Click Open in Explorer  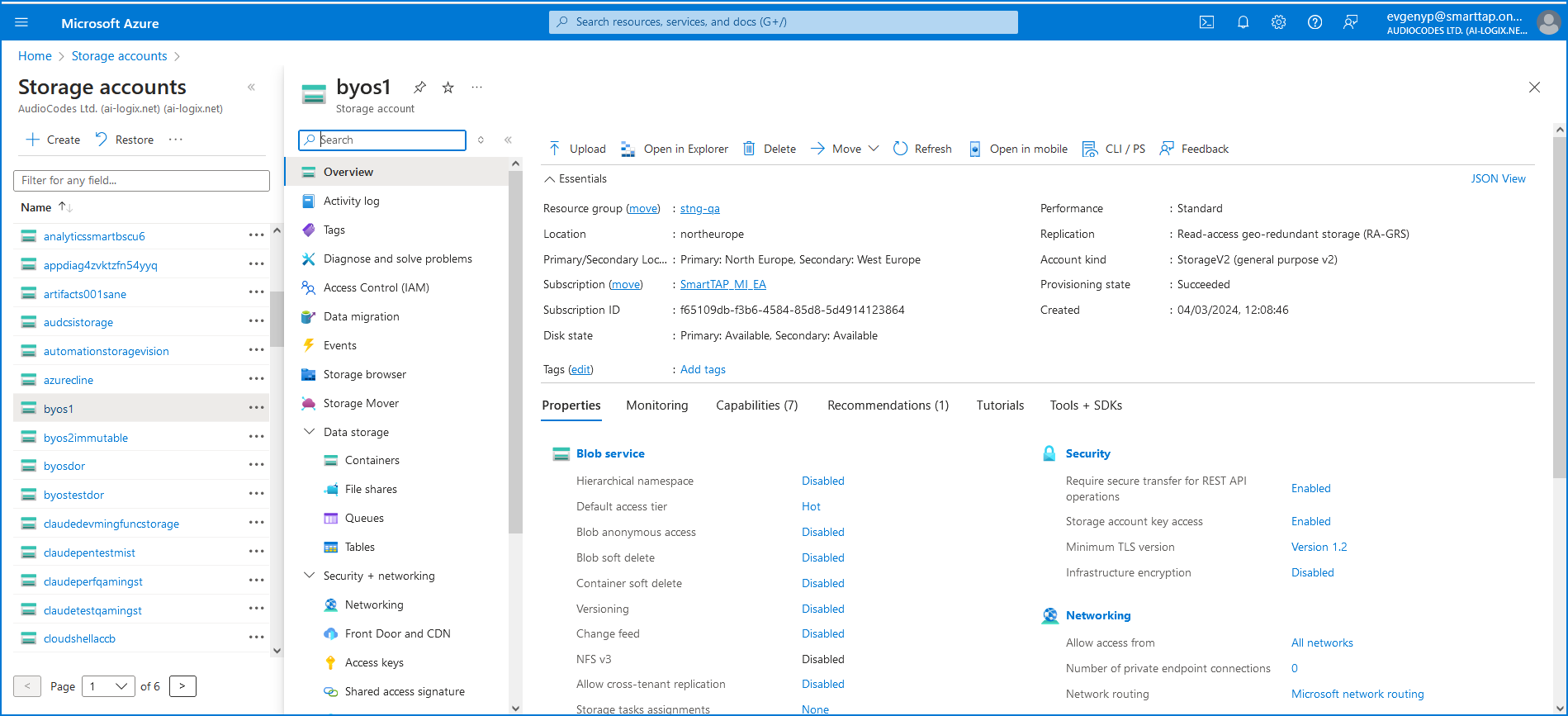[x=675, y=149]
